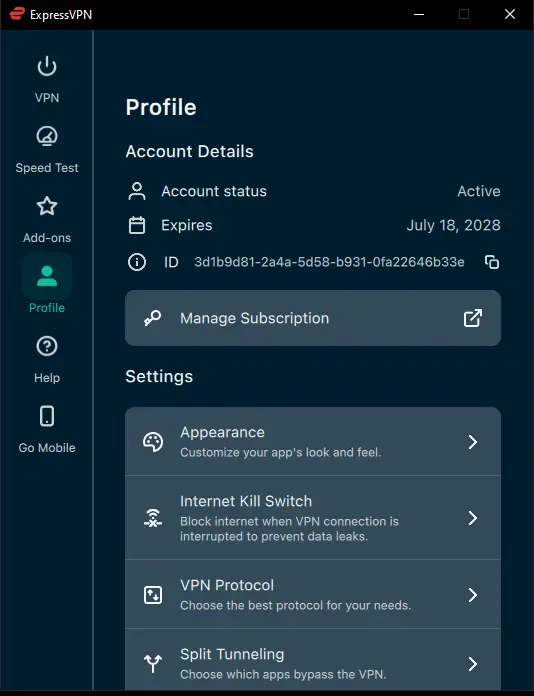Click the account ID text string
This screenshot has height=696, width=534.
(x=329, y=262)
